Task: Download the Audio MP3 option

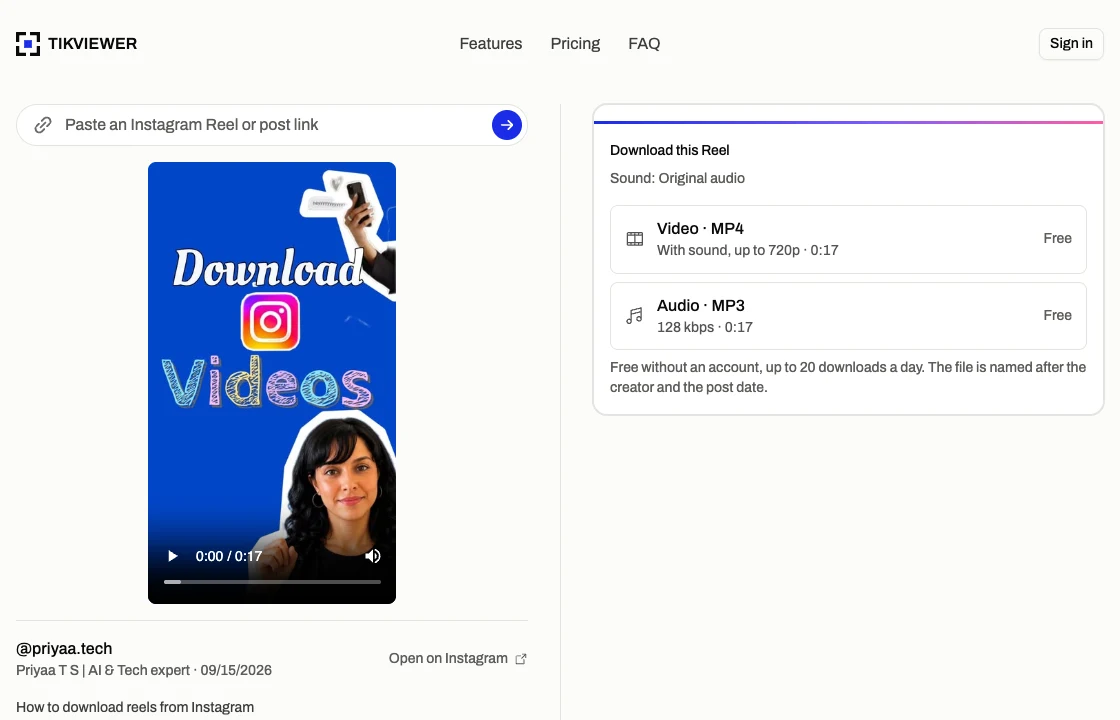Action: click(x=848, y=316)
